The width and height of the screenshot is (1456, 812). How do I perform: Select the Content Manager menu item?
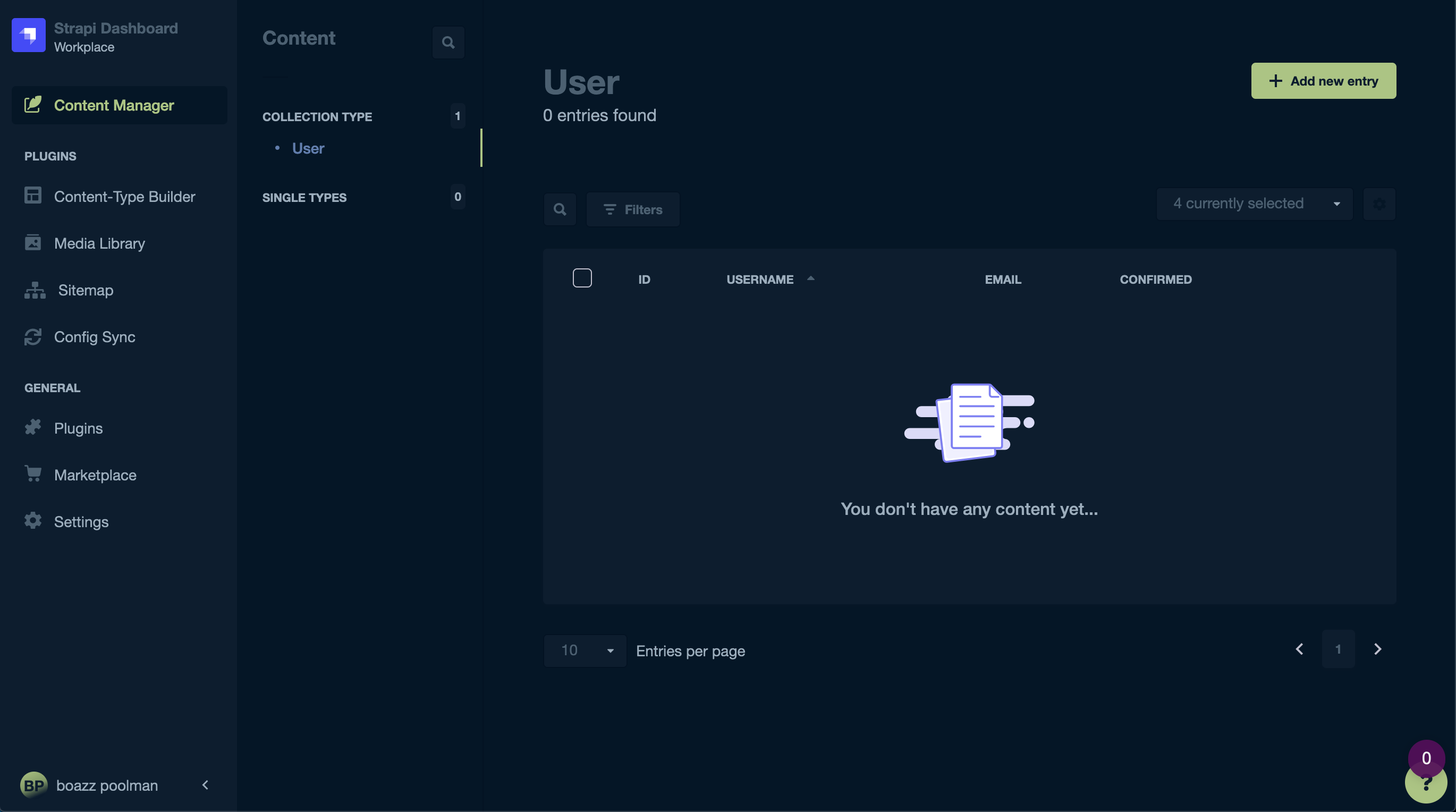[x=114, y=106]
